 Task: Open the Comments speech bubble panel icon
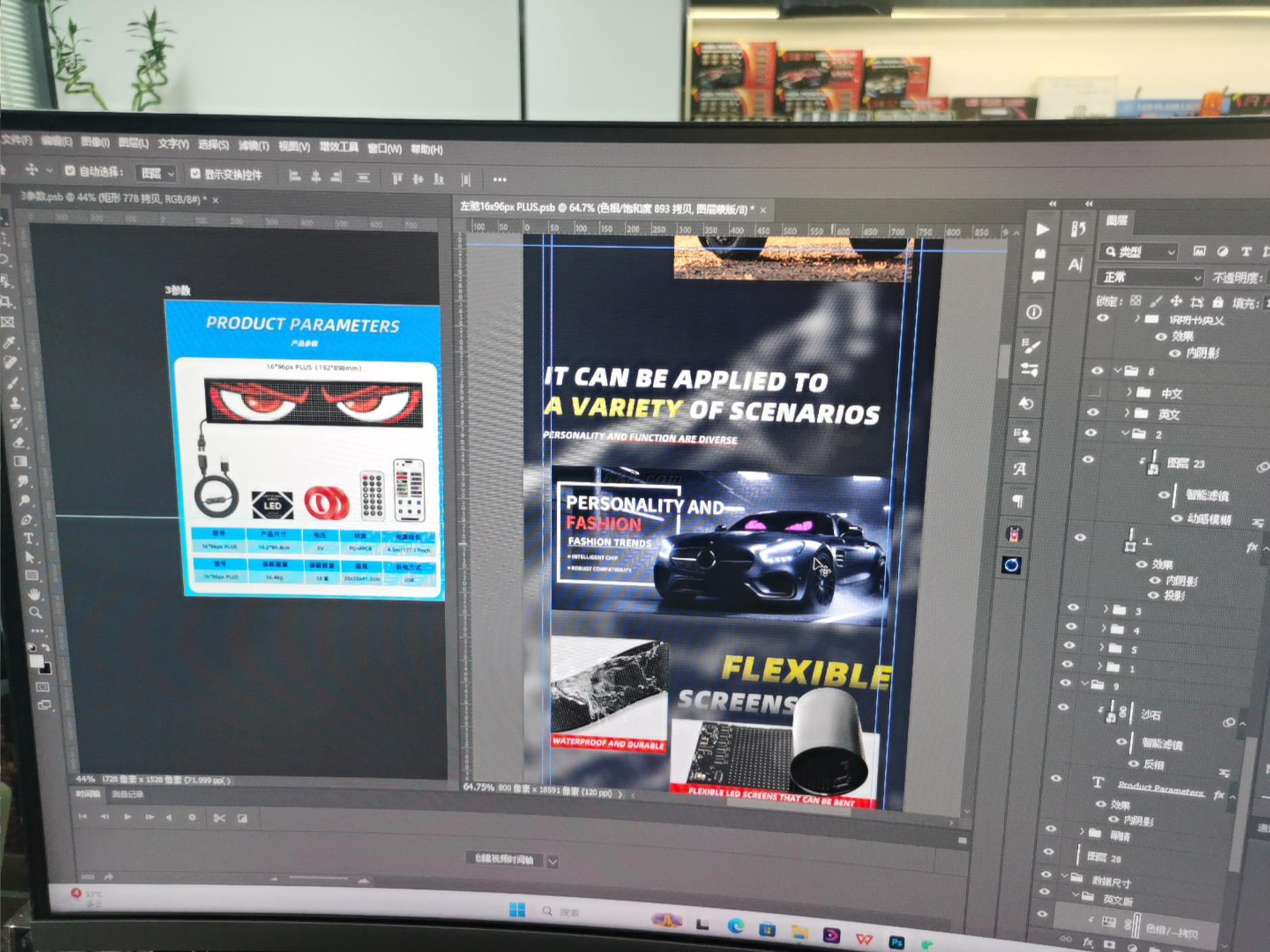tap(1038, 277)
